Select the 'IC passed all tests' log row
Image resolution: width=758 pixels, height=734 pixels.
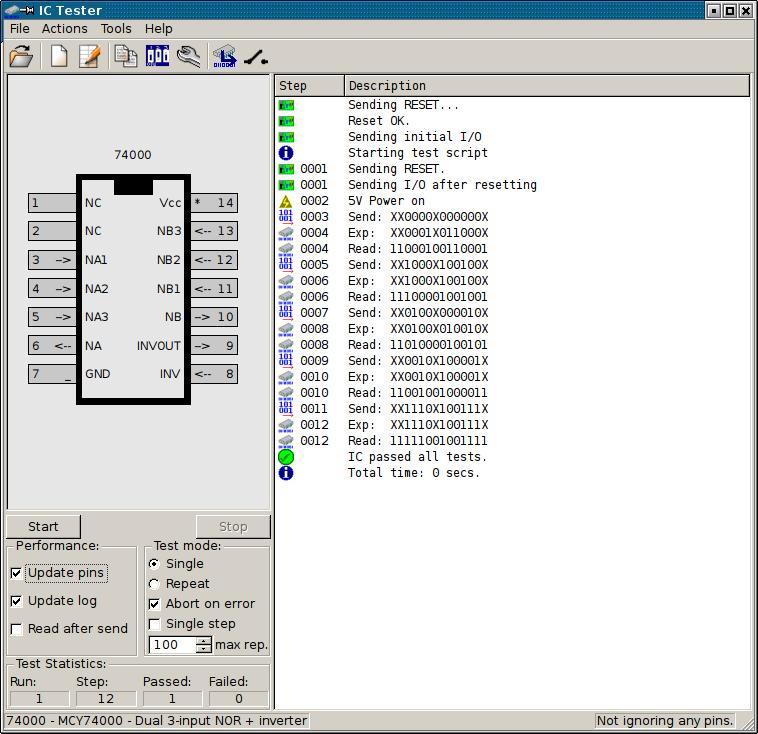pyautogui.click(x=417, y=457)
